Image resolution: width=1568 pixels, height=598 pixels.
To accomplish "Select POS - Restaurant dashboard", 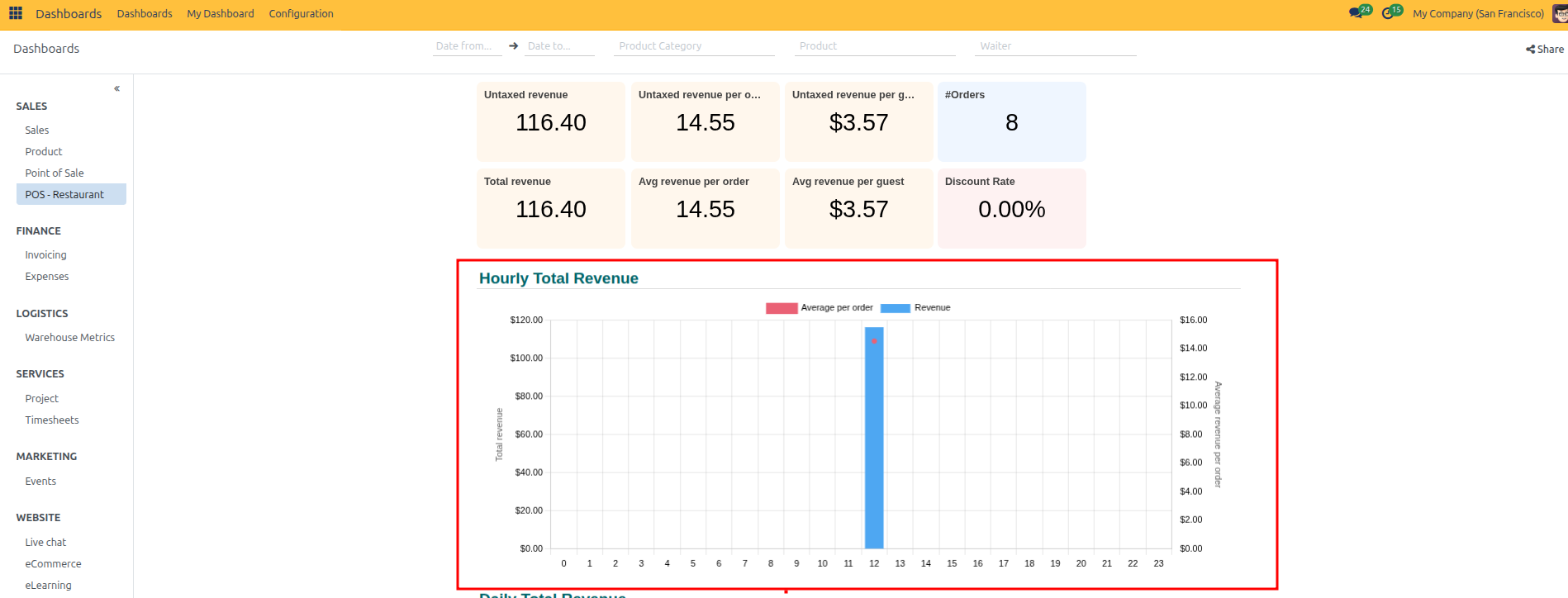I will pyautogui.click(x=71, y=195).
